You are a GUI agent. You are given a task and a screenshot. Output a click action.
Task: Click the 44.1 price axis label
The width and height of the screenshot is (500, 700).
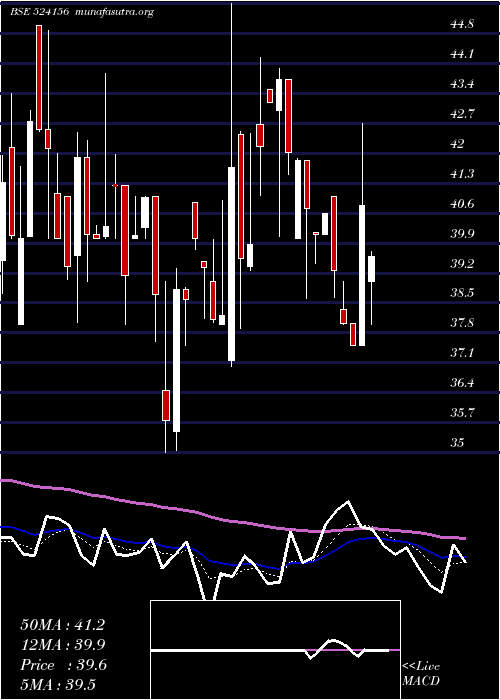click(x=462, y=54)
